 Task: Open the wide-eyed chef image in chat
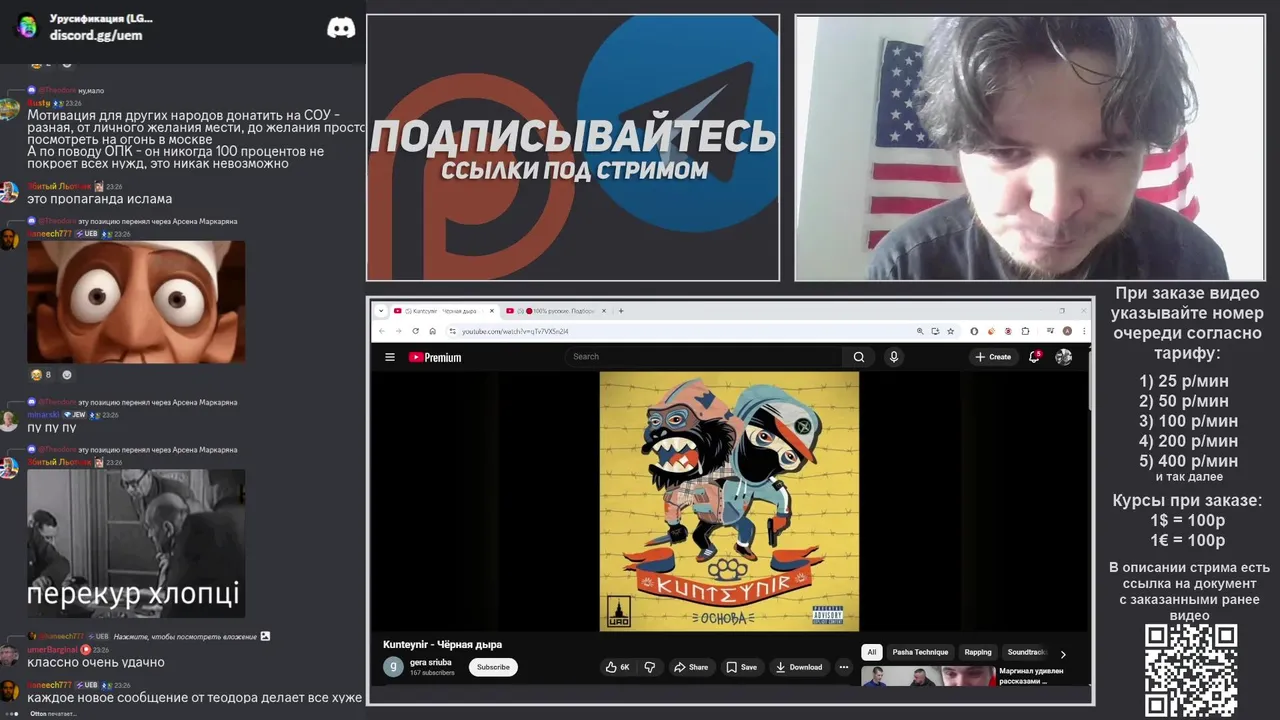point(136,301)
